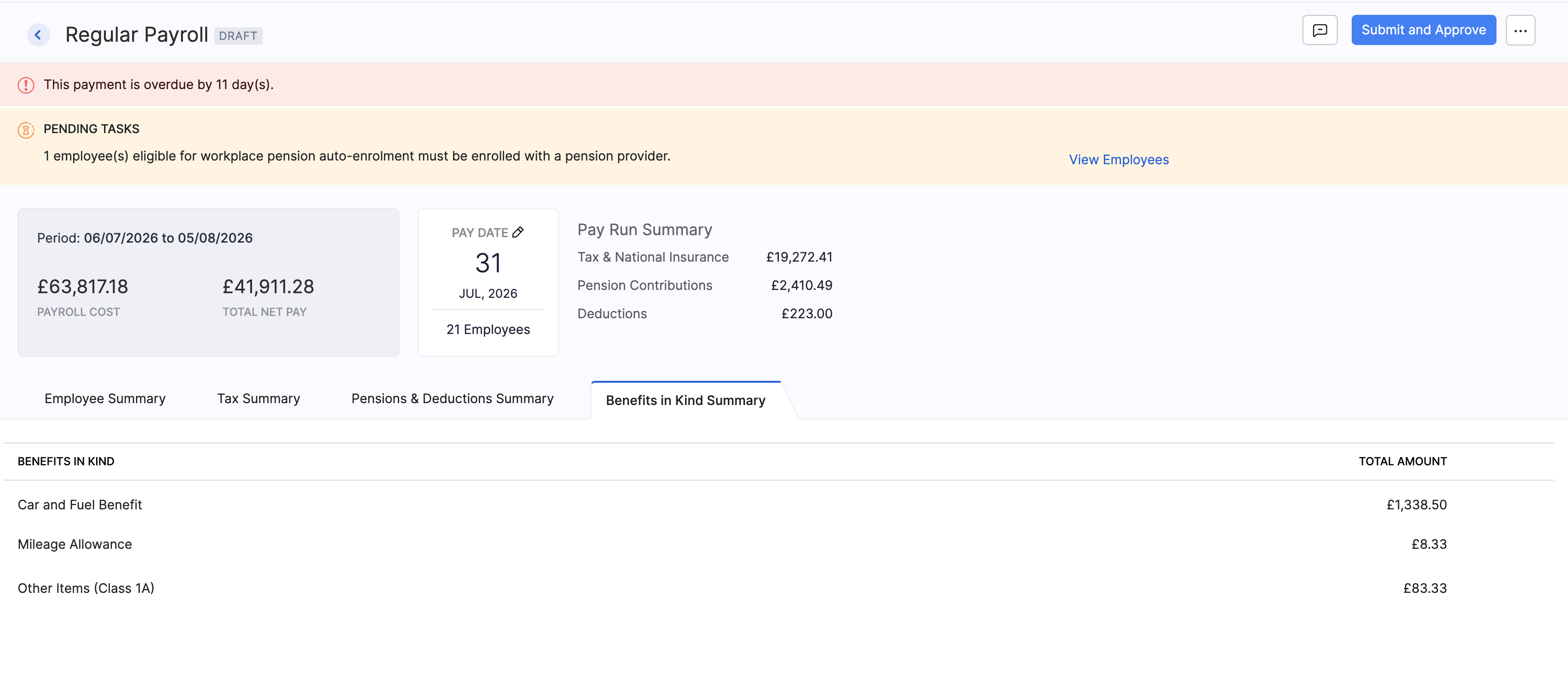The height and width of the screenshot is (694, 1568).
Task: Select the Benefits in Kind Summary tab
Action: [x=686, y=400]
